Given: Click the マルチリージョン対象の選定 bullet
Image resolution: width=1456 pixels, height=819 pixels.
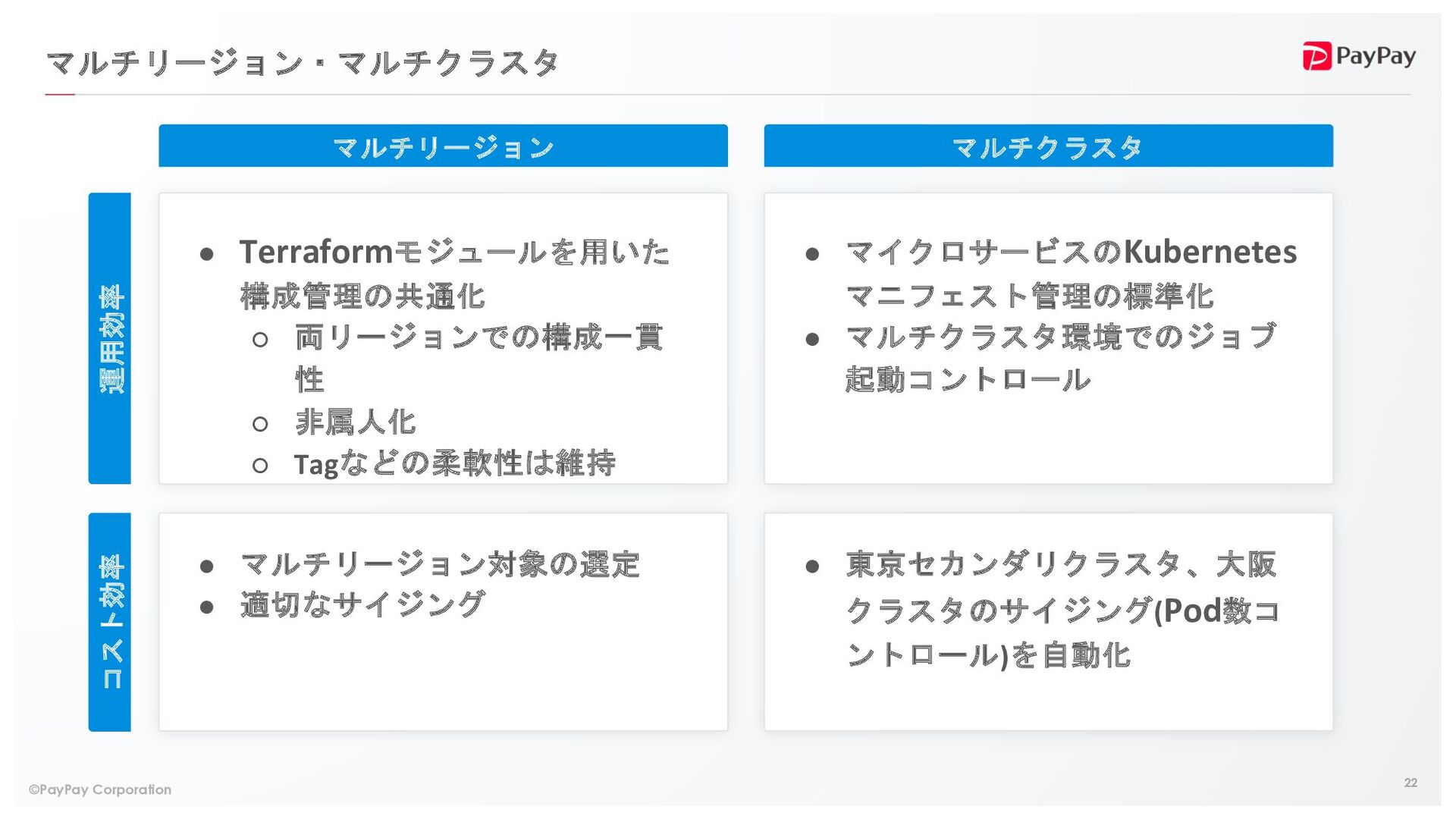Looking at the screenshot, I should point(440,565).
